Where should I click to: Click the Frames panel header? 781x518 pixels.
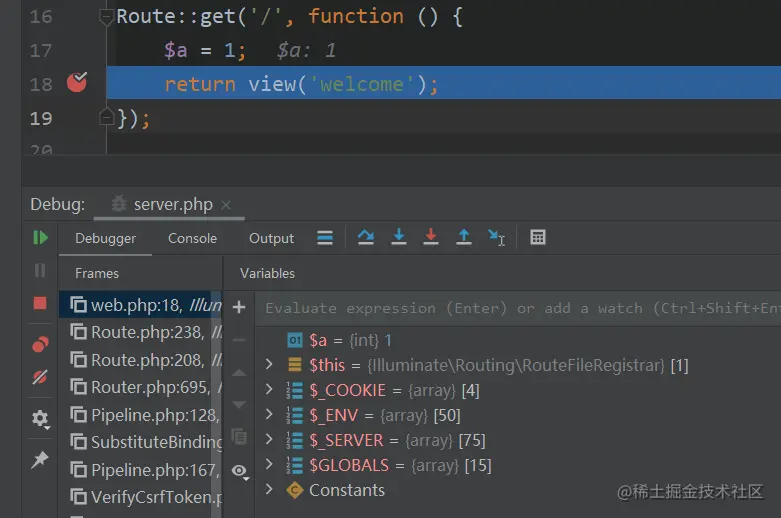tap(97, 273)
